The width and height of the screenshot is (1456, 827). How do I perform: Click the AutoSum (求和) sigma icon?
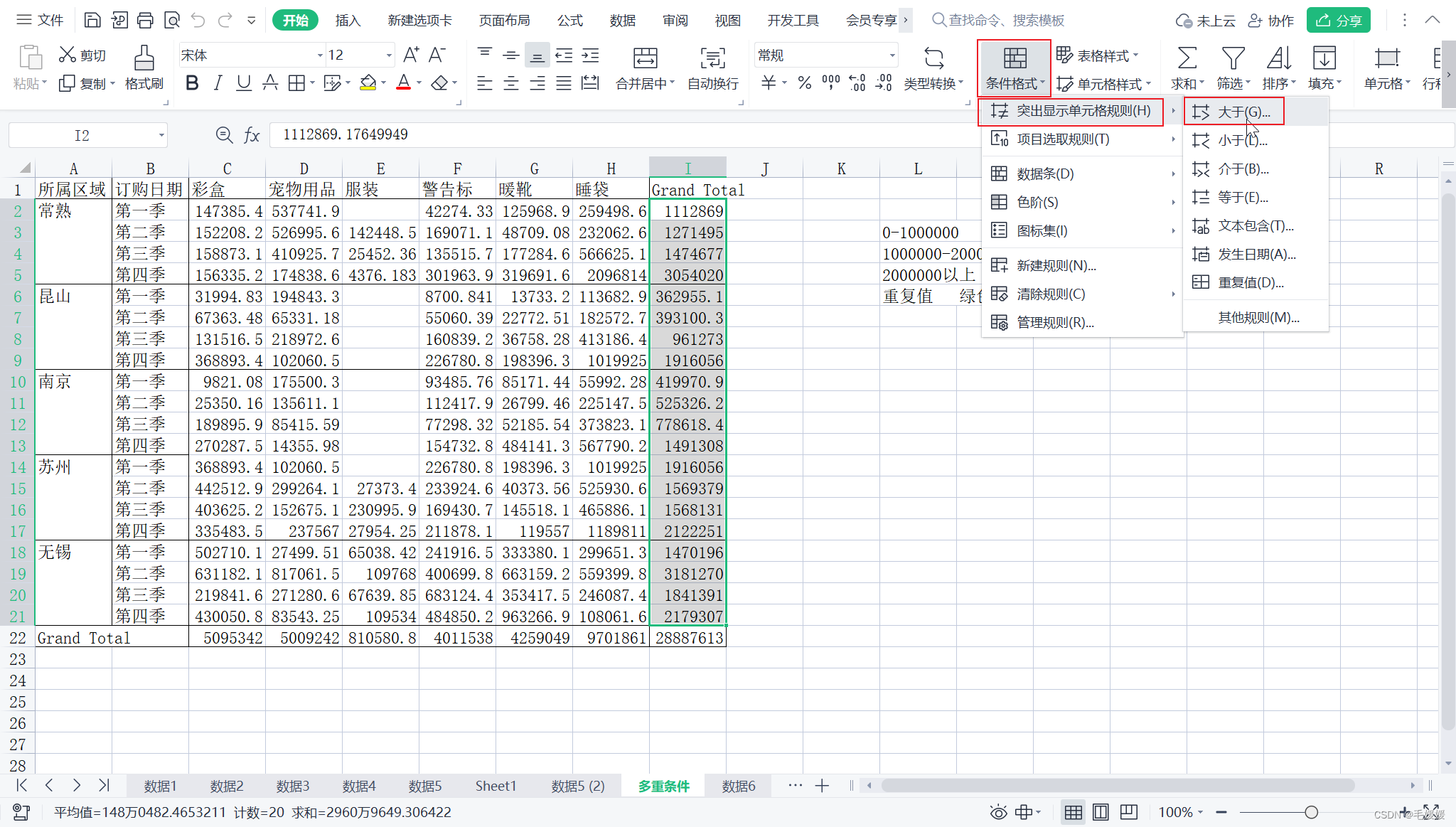tap(1187, 58)
